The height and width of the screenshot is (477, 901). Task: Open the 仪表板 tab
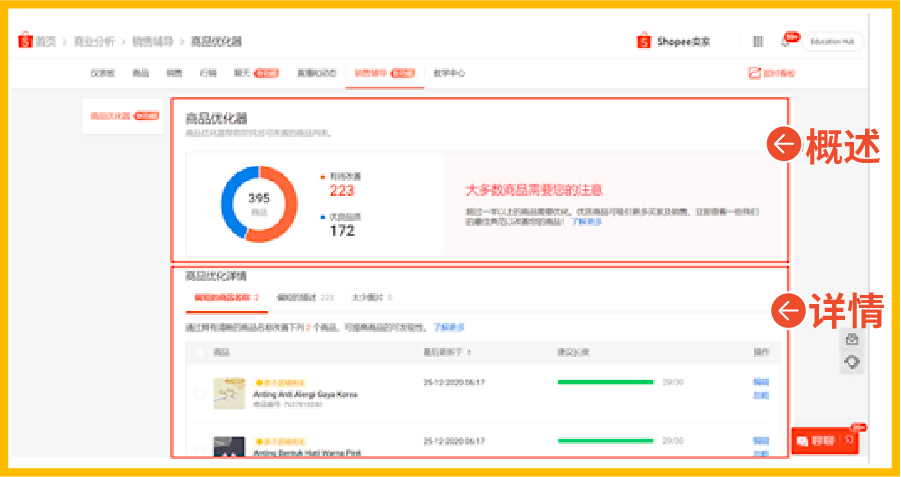[103, 73]
